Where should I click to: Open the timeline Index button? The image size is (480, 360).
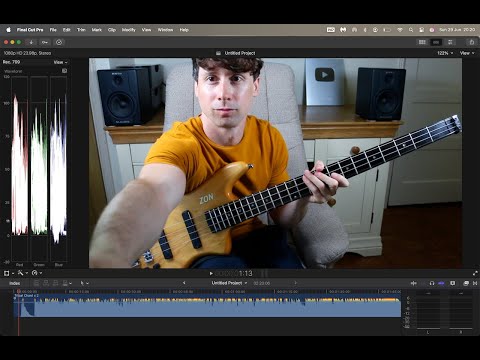click(14, 283)
